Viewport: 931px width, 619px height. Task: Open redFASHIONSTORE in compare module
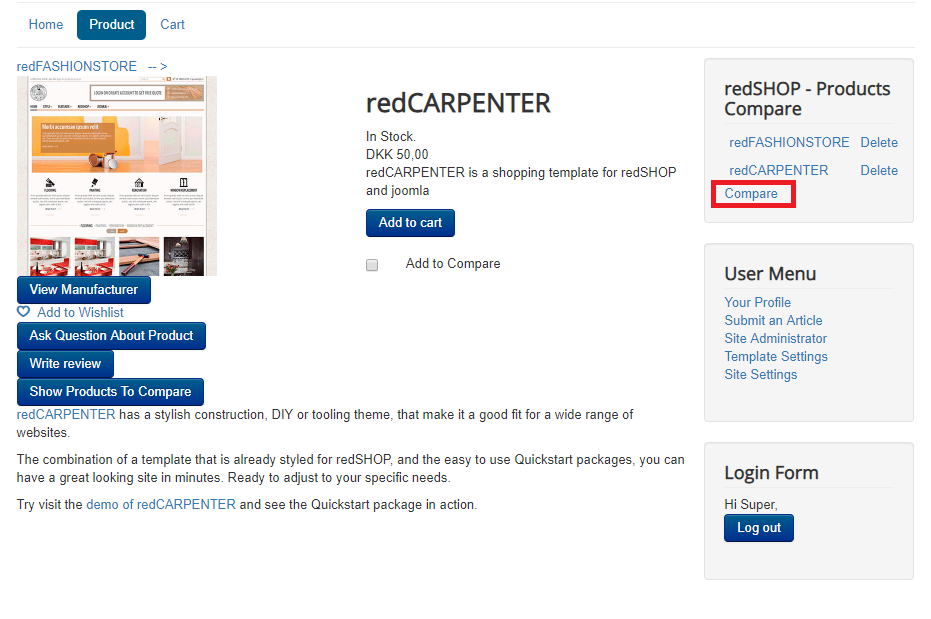[x=789, y=142]
